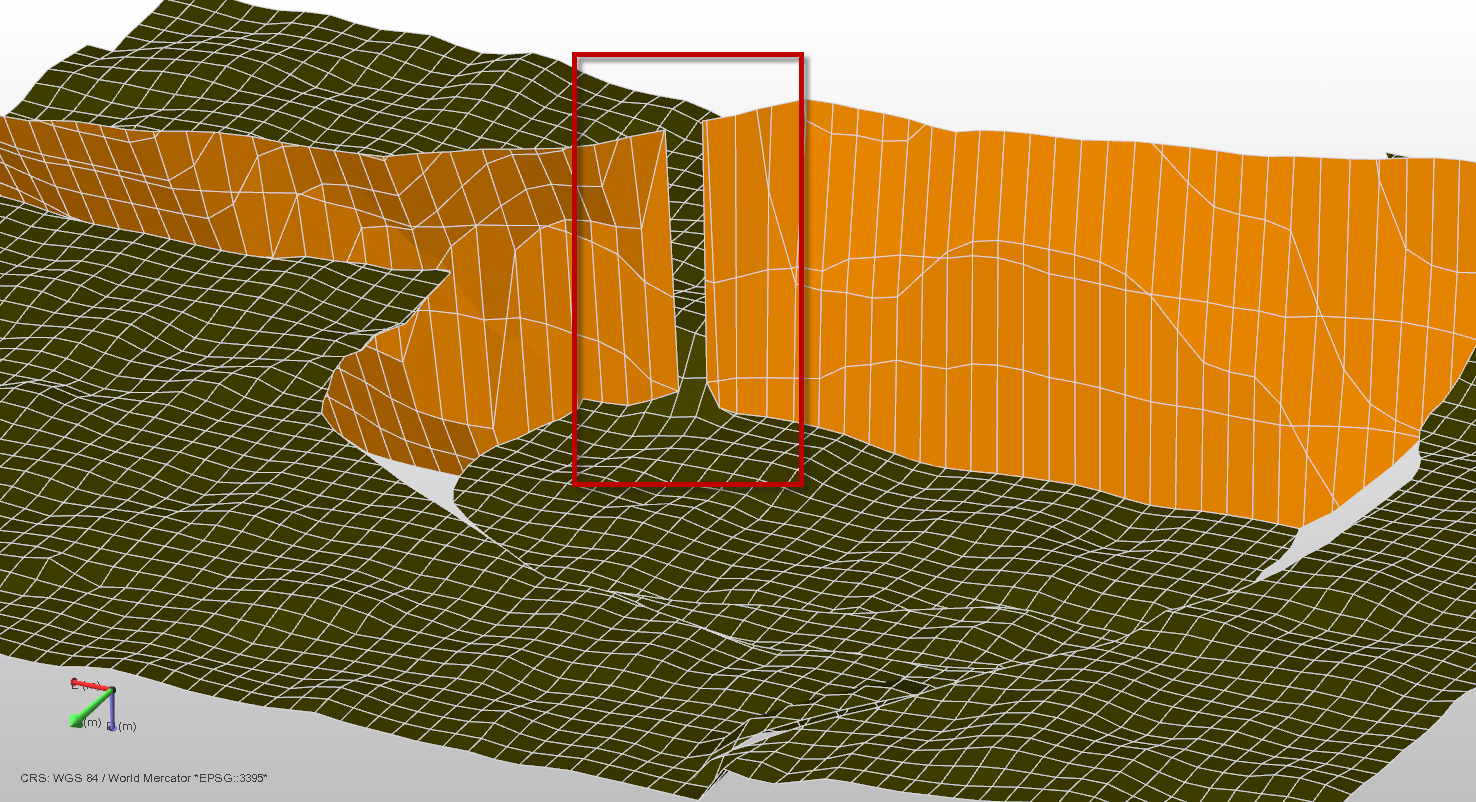The width and height of the screenshot is (1476, 802).
Task: Click the bottom edge of the red rectangle
Action: coord(688,485)
